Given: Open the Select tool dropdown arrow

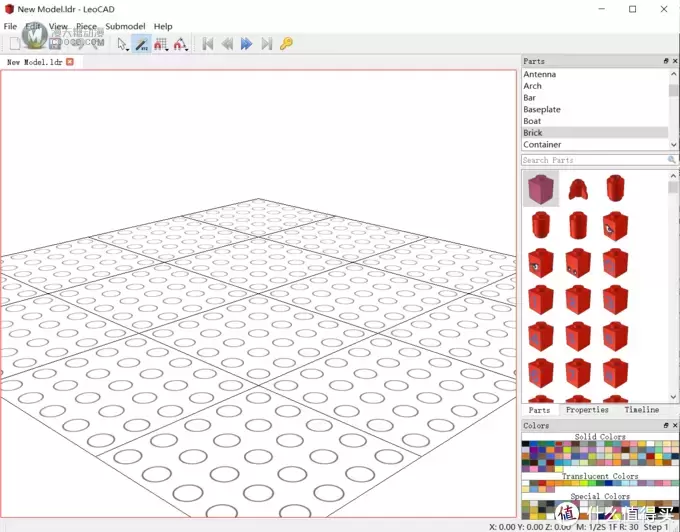Looking at the screenshot, I should [128, 49].
